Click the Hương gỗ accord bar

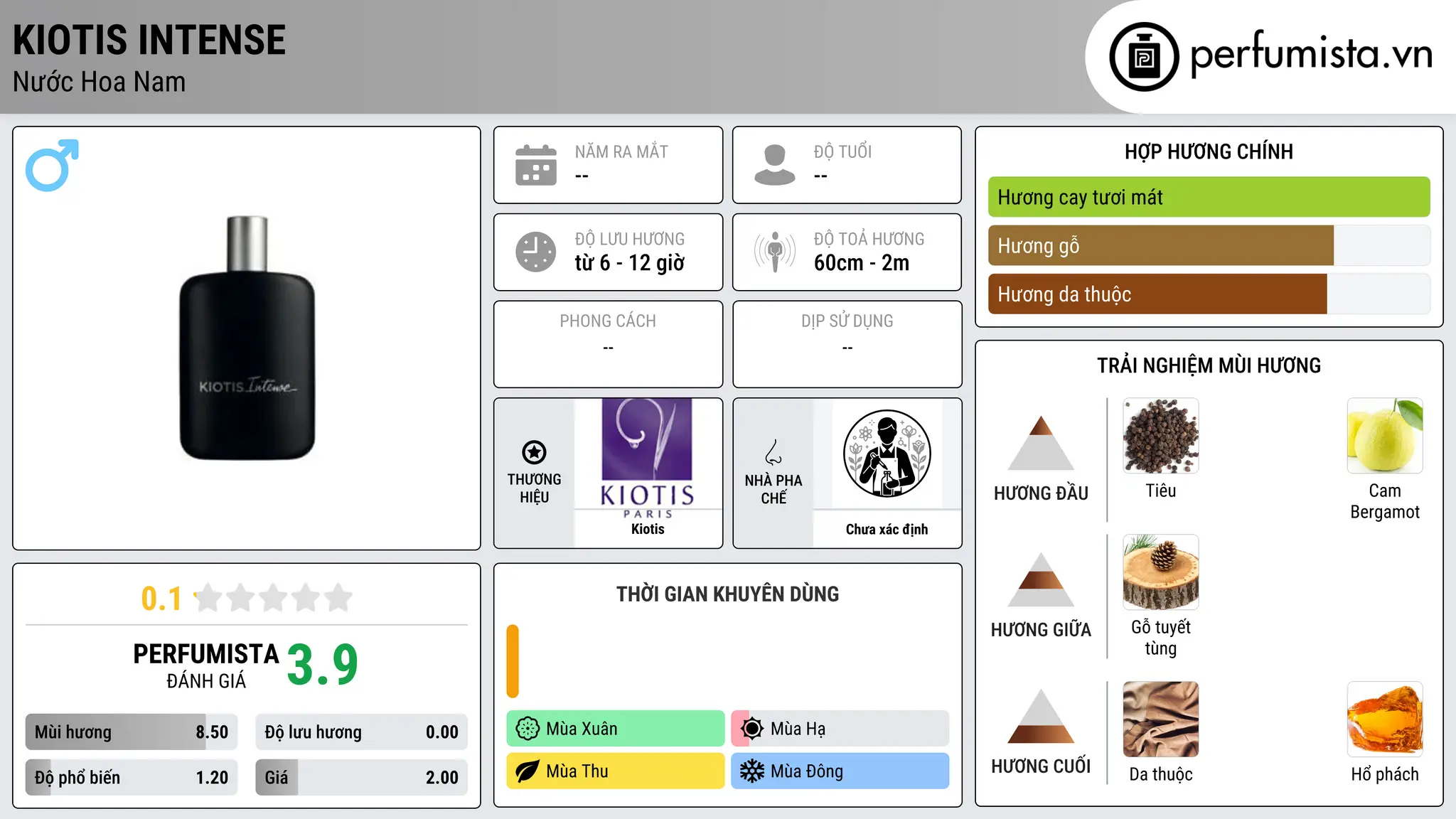(x=1209, y=245)
